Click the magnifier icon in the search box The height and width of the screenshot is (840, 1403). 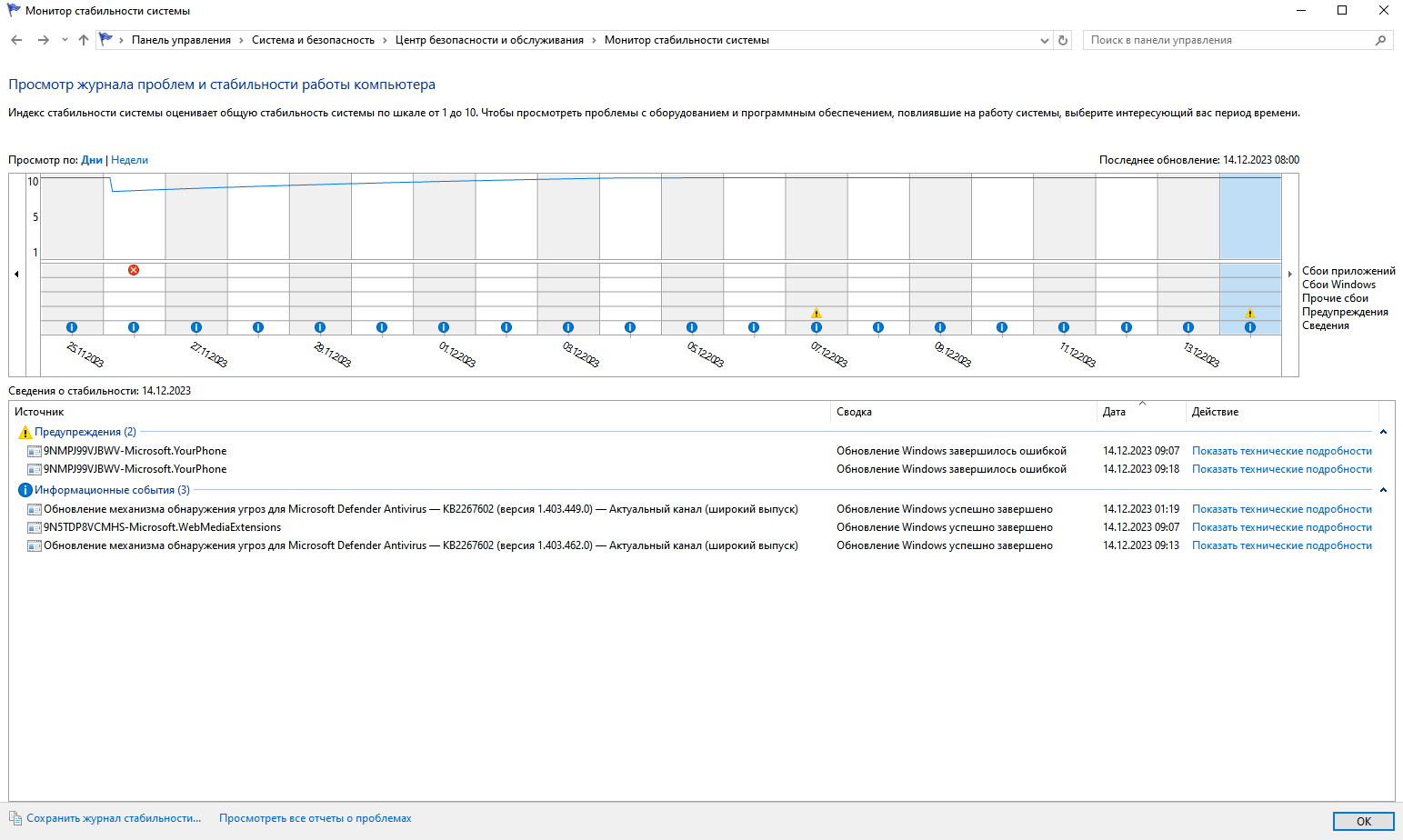1380,40
